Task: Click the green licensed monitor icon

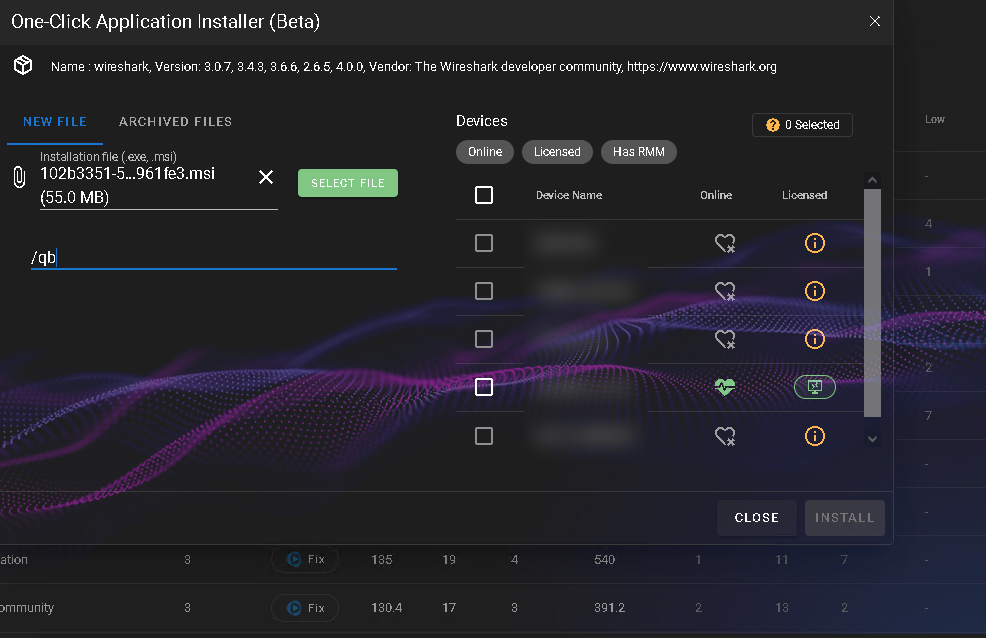Action: click(814, 387)
